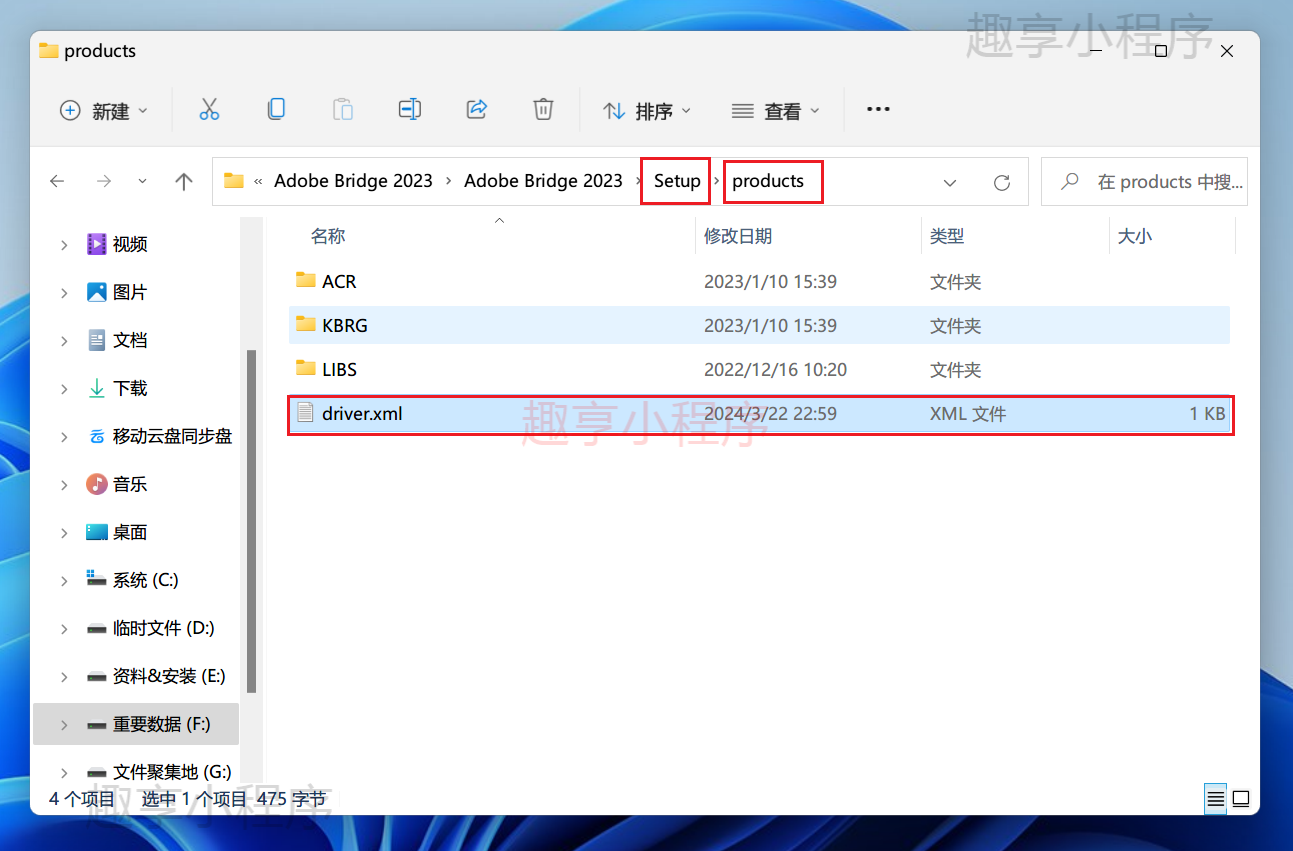
Task: Click date 2022/12/16 10:20 of LIBS
Action: point(775,369)
